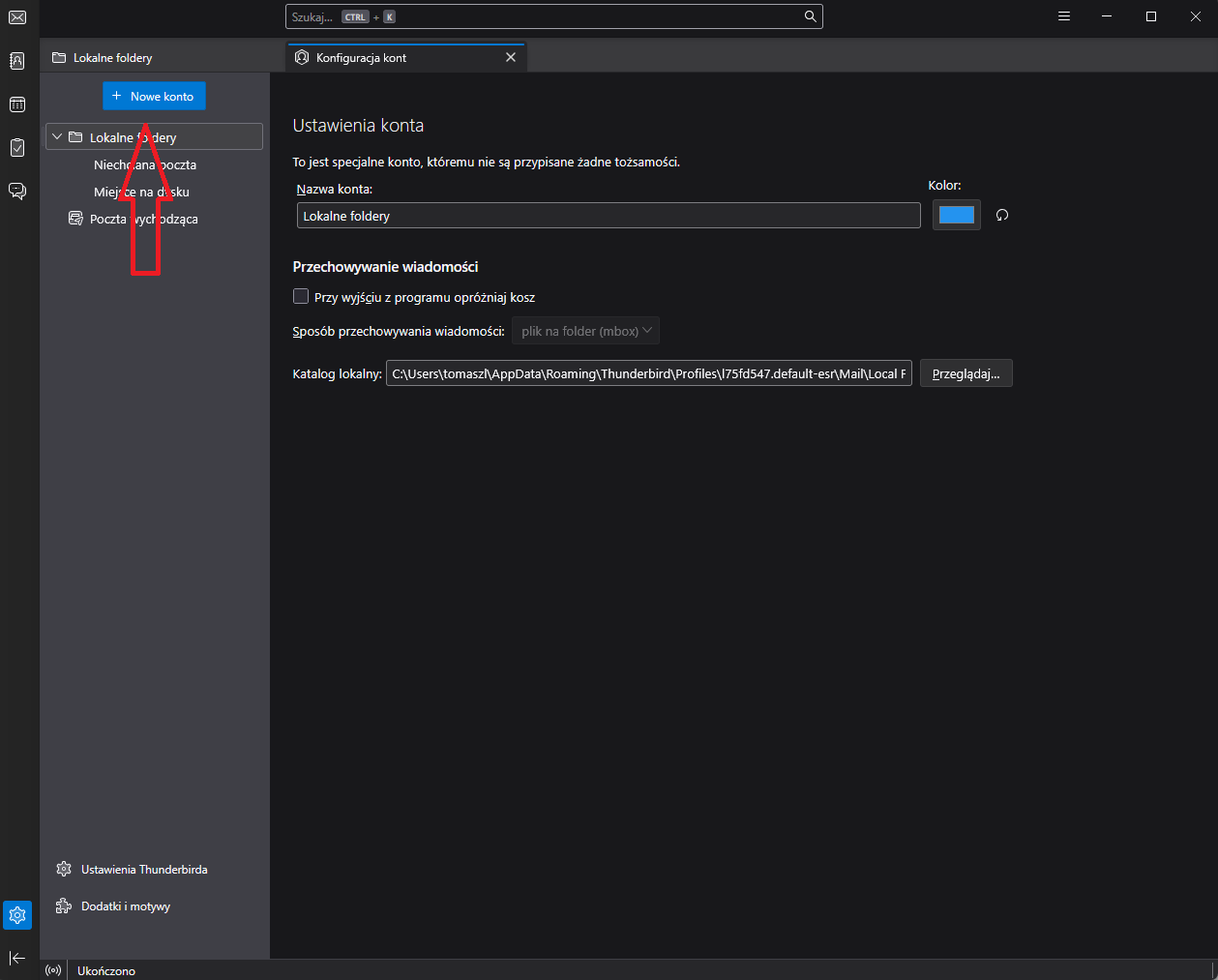Viewport: 1218px width, 980px height.
Task: Enable empty trash on exit checkbox
Action: 301,297
